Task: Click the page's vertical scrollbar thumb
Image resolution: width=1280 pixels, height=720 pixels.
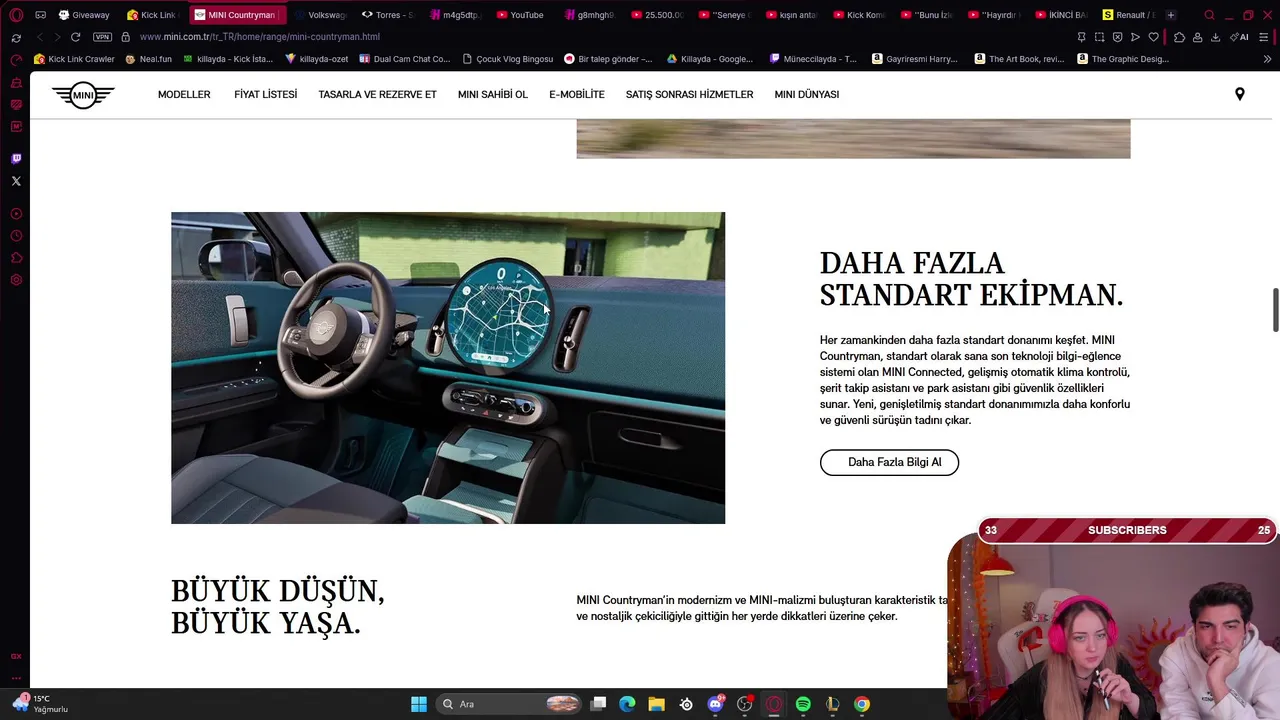Action: point(1275,310)
